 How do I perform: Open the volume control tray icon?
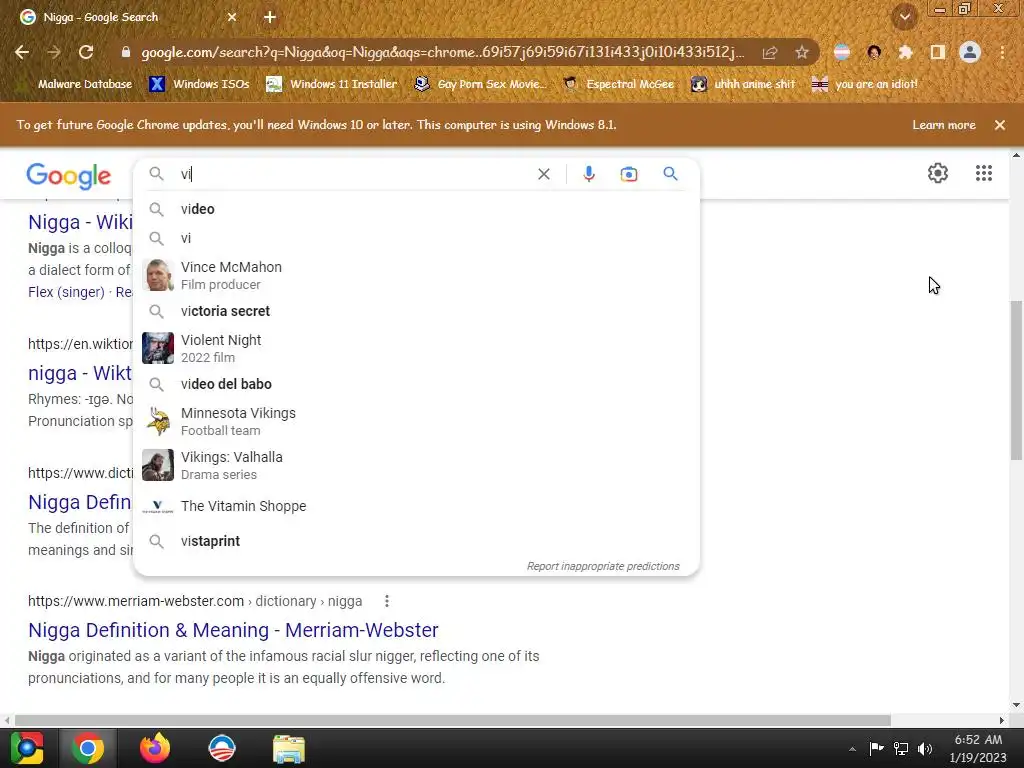point(925,749)
